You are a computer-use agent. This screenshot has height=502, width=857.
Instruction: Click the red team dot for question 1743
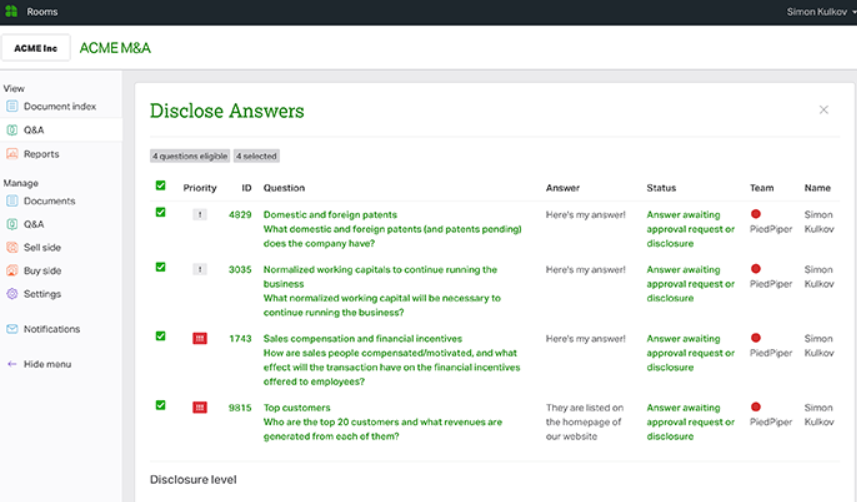[x=756, y=337]
